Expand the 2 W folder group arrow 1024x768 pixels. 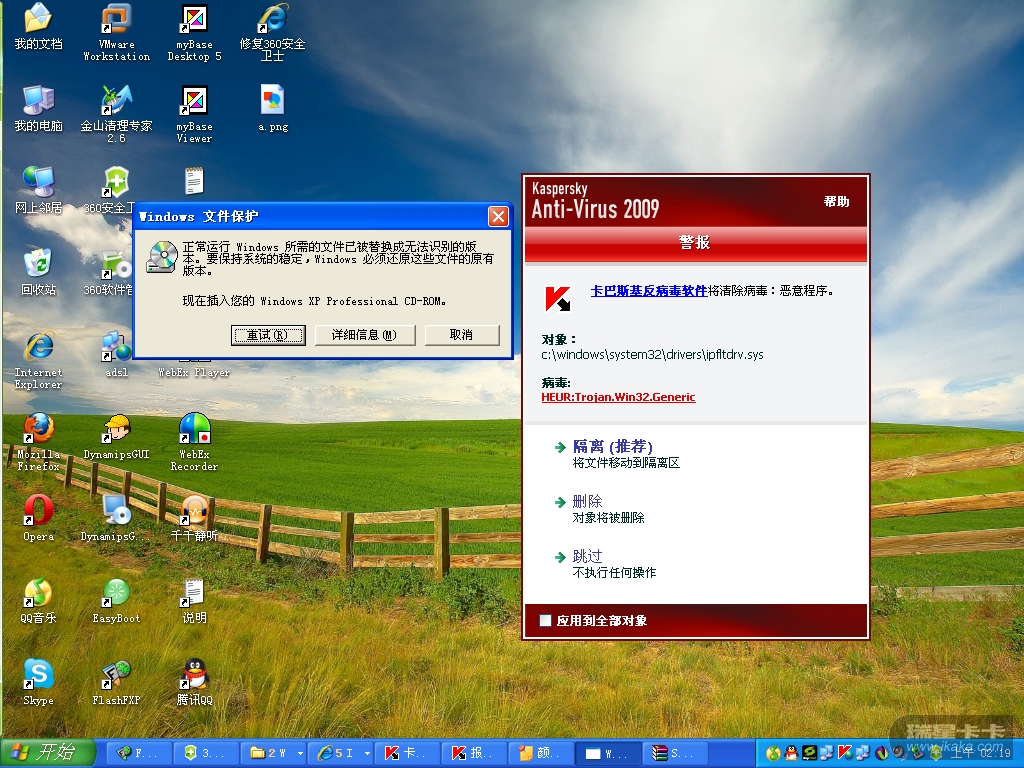coord(300,754)
